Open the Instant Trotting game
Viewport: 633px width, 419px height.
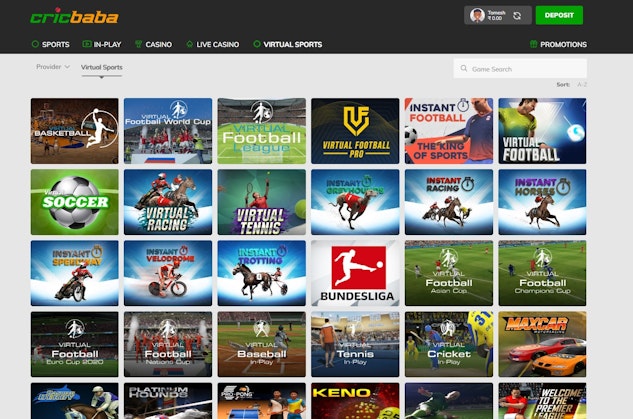262,273
